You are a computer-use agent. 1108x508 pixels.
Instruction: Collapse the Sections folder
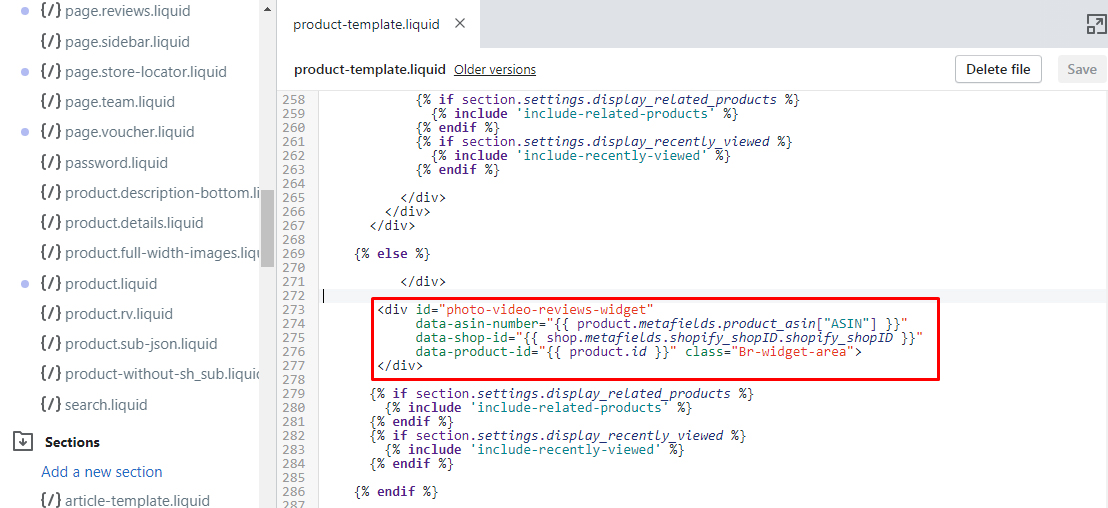click(22, 442)
